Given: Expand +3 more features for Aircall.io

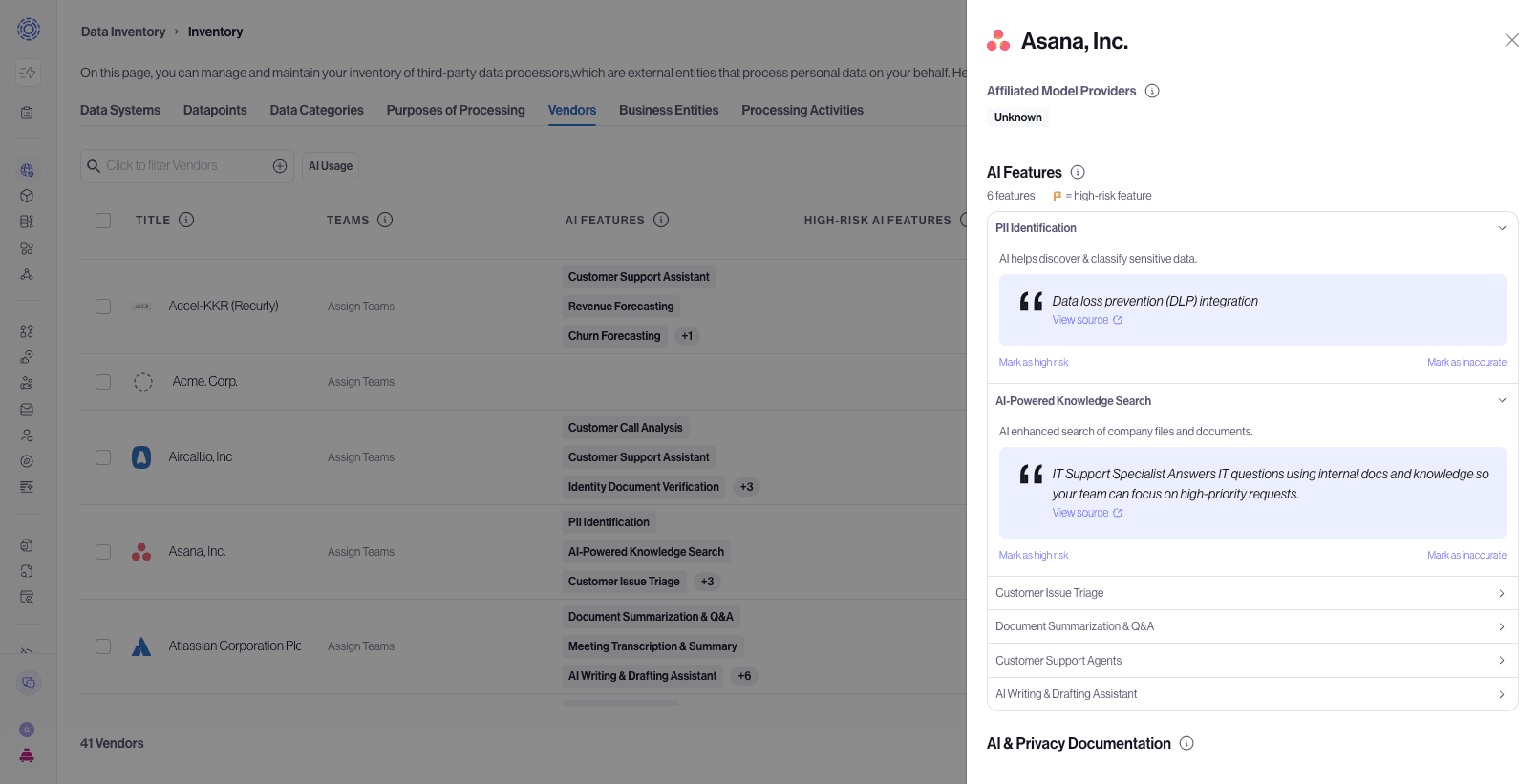Looking at the screenshot, I should 746,487.
